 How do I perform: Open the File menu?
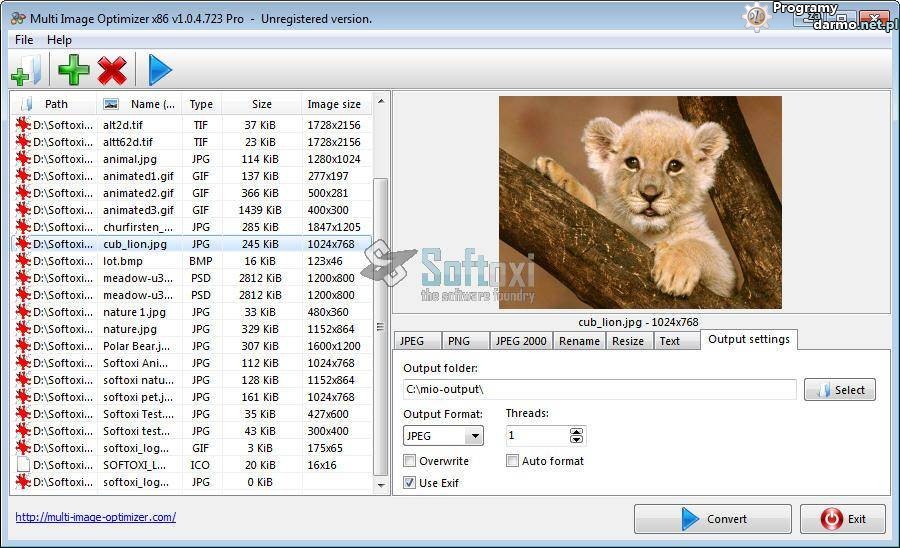click(x=24, y=40)
